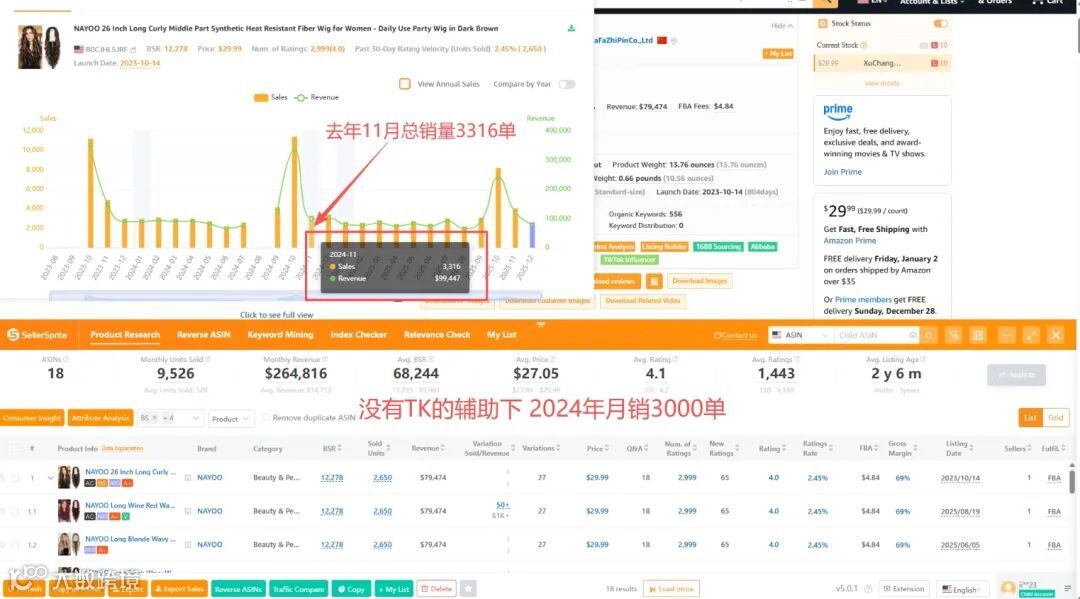The width and height of the screenshot is (1080, 599).
Task: Open NAYOO 26 Inch Long Curly product link
Action: pos(130,472)
